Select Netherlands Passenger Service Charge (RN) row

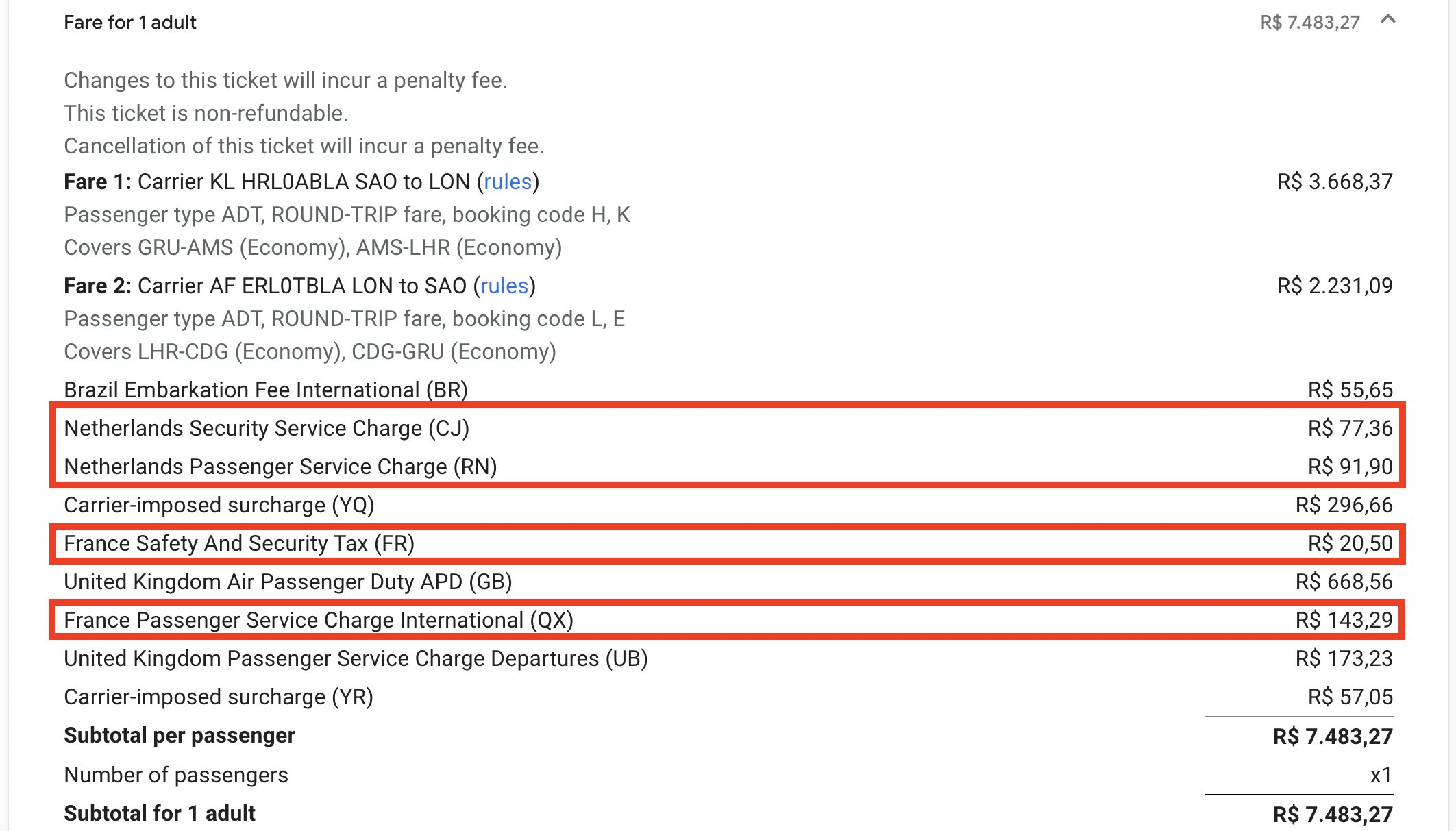[728, 467]
